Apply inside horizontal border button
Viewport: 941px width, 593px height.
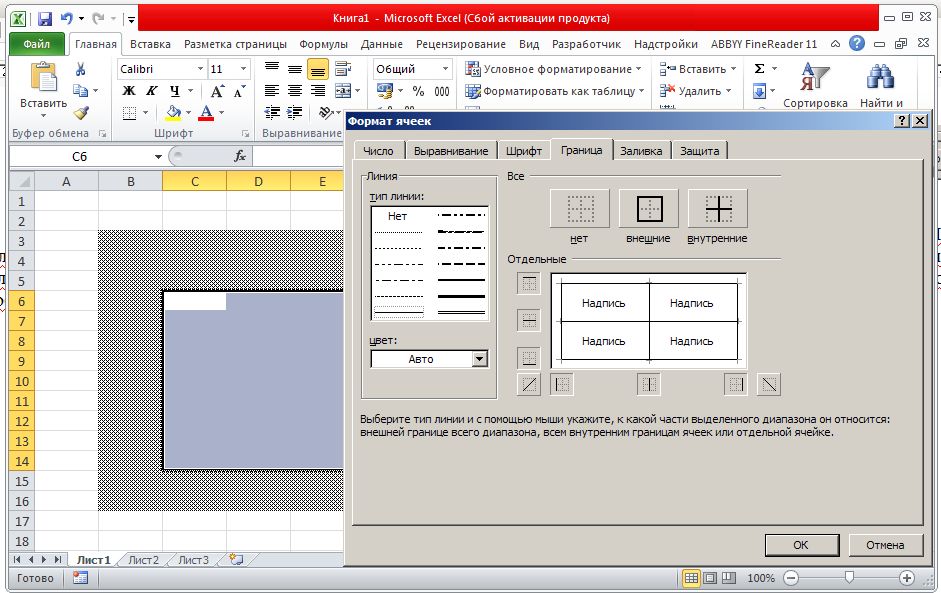point(529,321)
